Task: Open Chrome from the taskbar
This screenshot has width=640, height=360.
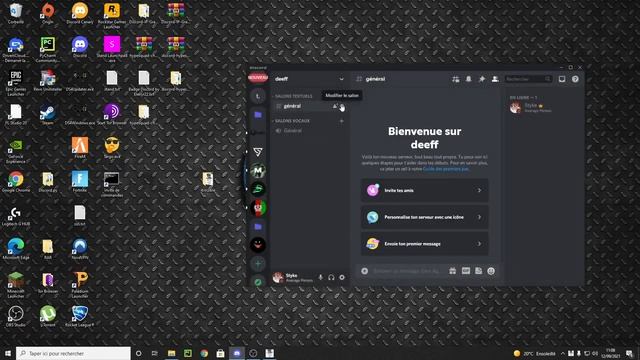Action: pyautogui.click(x=204, y=353)
